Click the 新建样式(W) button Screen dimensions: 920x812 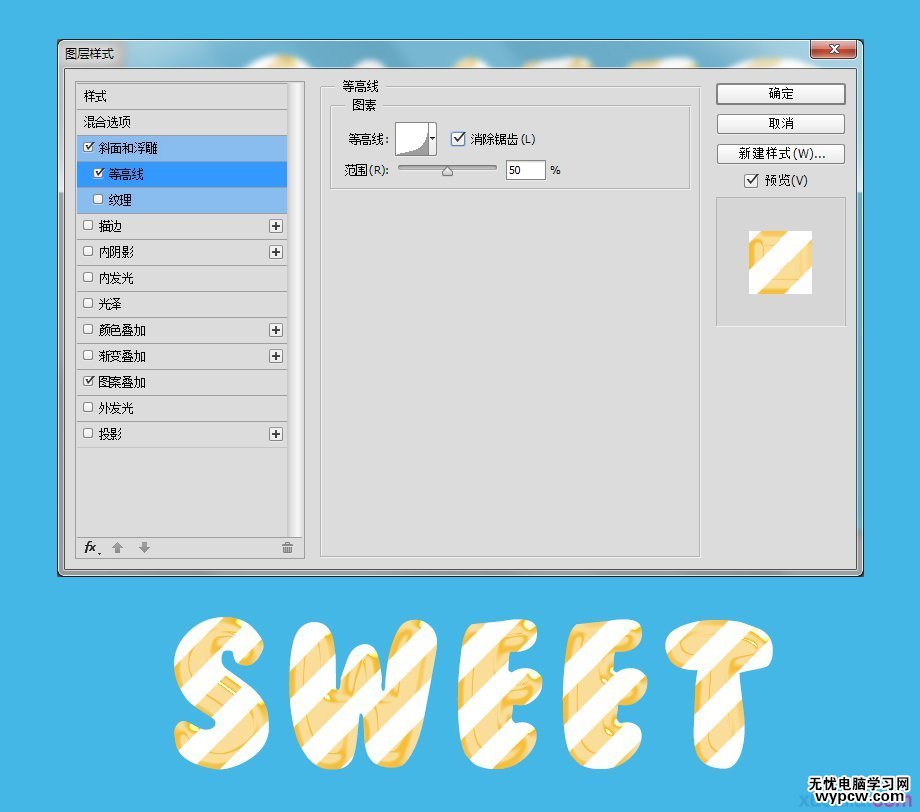click(779, 153)
